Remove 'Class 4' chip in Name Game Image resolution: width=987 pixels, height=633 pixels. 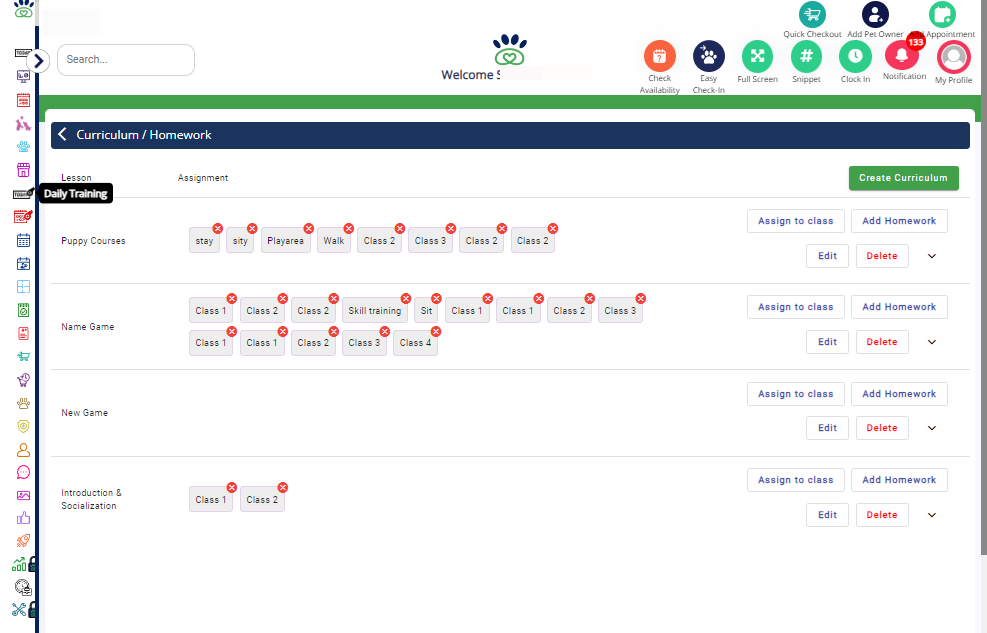(436, 331)
